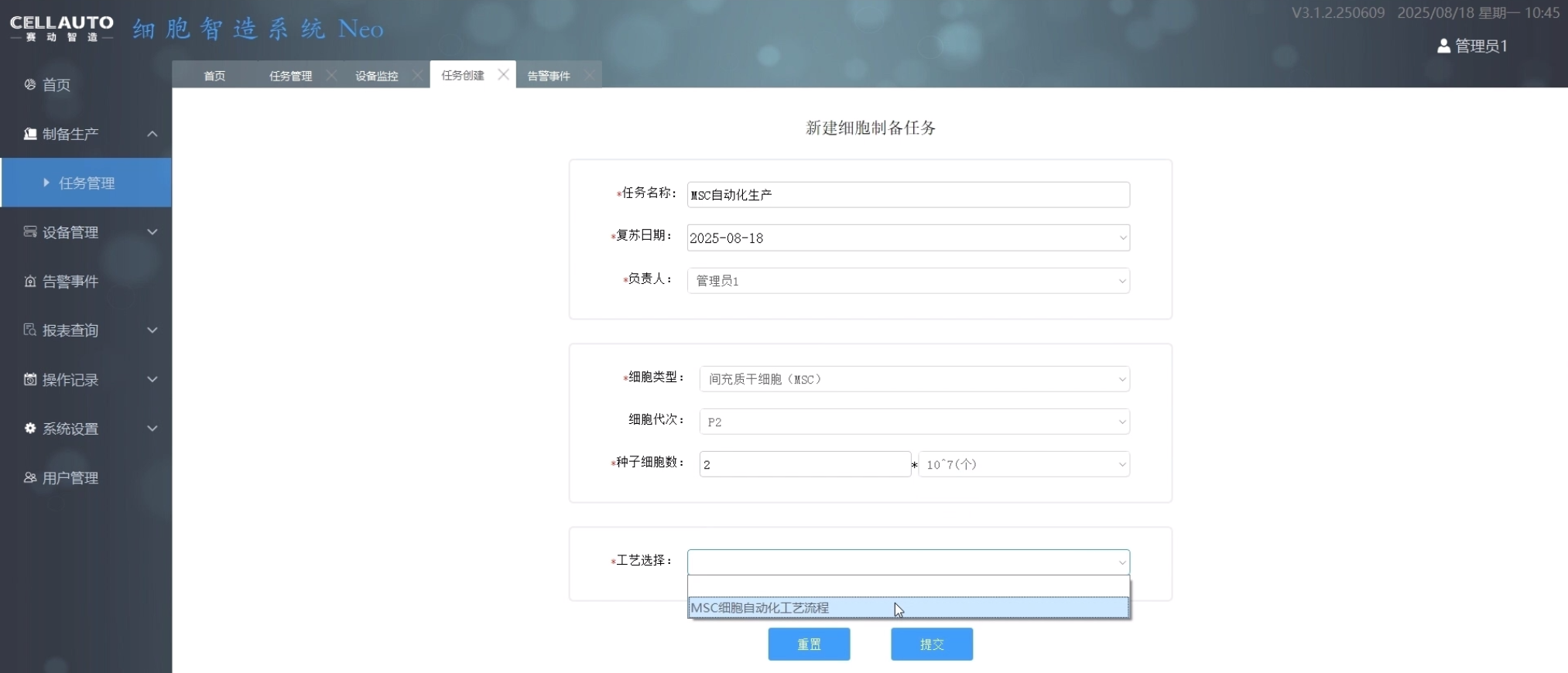Click the 操作记录 record icon

29,380
